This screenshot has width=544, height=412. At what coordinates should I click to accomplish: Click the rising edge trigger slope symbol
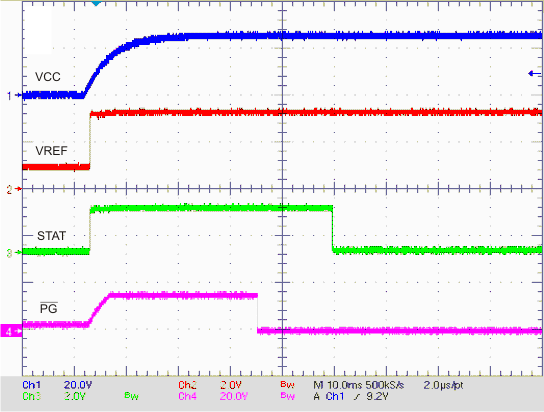[358, 396]
